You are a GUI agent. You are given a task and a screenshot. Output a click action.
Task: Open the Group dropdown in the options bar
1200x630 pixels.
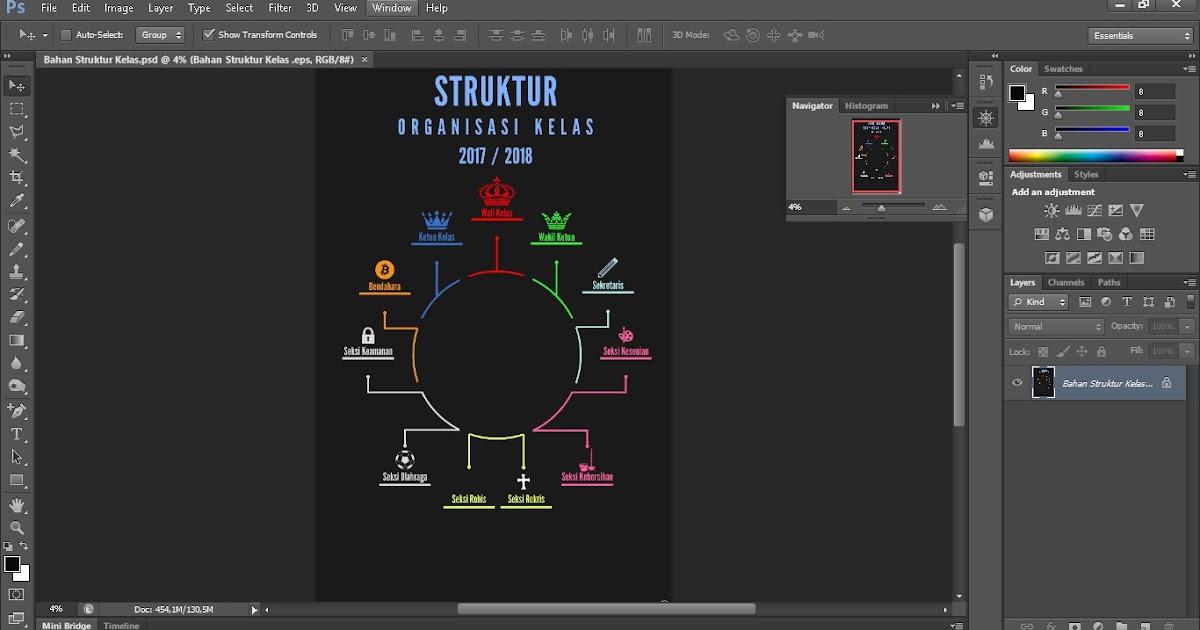click(x=160, y=34)
